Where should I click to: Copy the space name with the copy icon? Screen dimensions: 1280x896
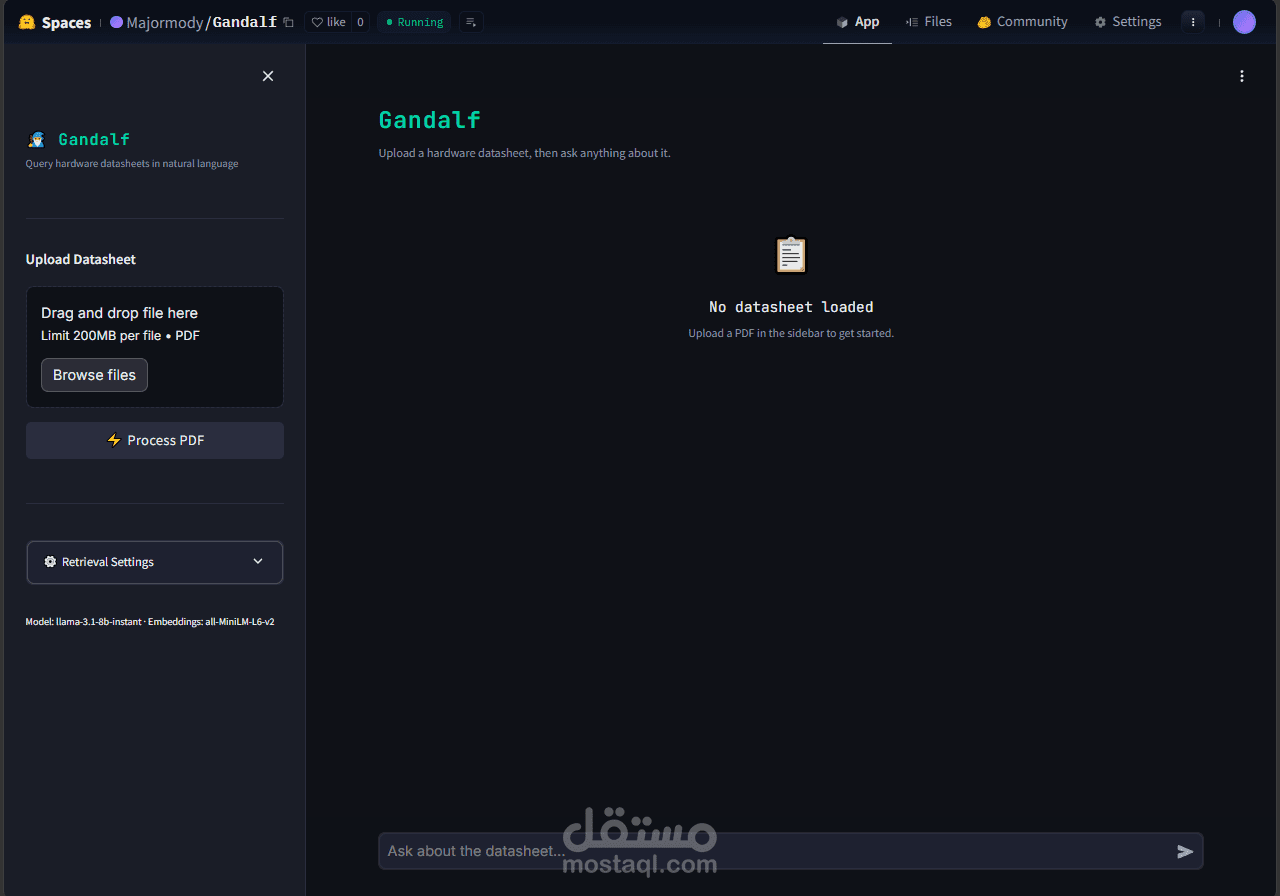pyautogui.click(x=288, y=22)
